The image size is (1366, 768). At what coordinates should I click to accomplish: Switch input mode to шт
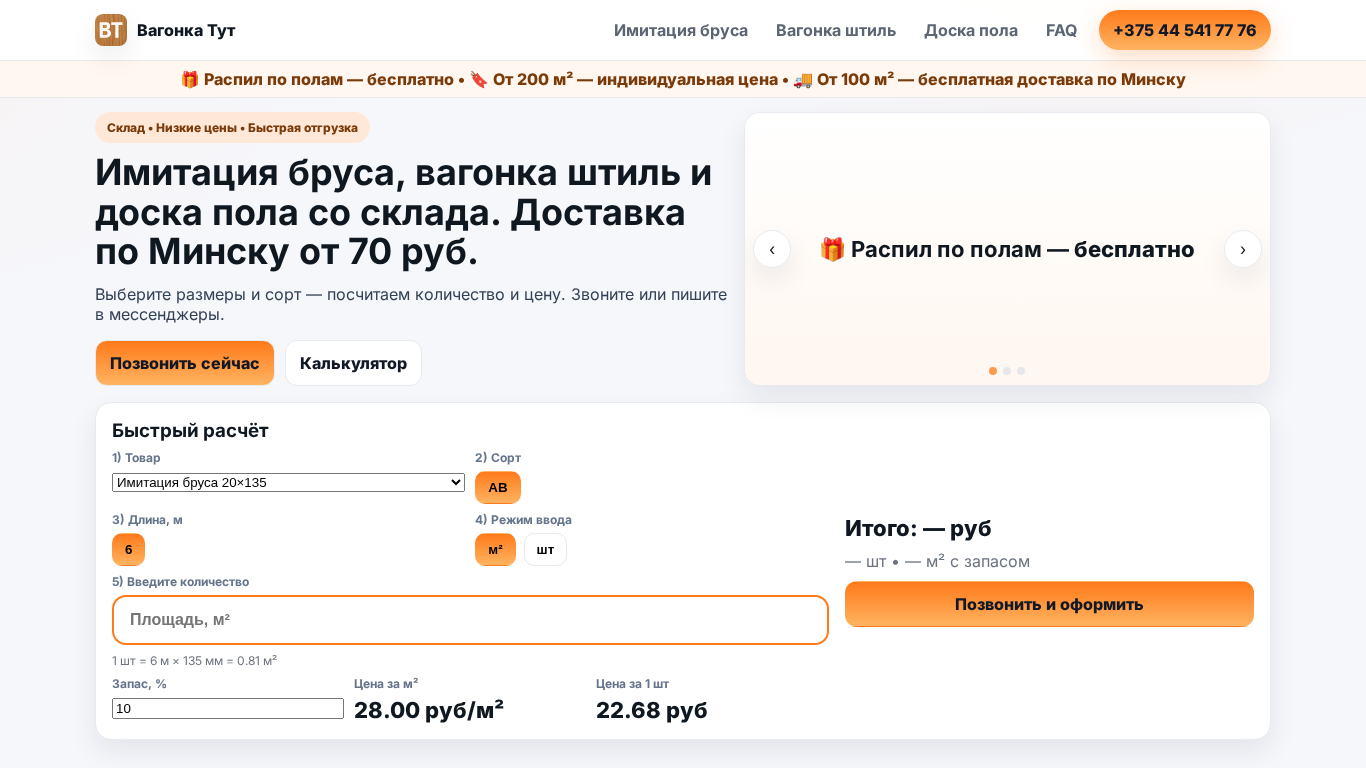tap(545, 550)
